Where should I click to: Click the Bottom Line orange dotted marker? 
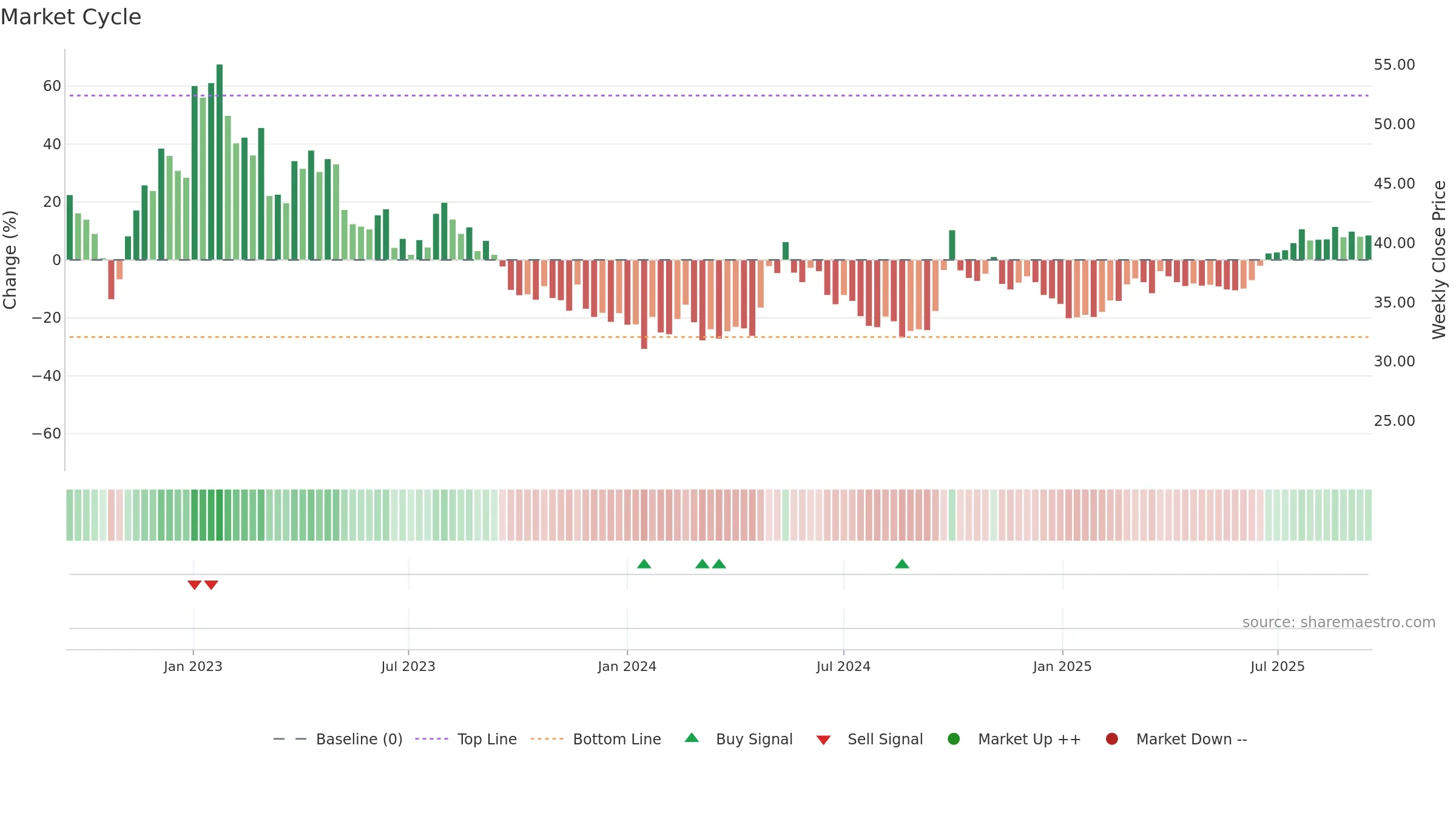click(x=547, y=739)
